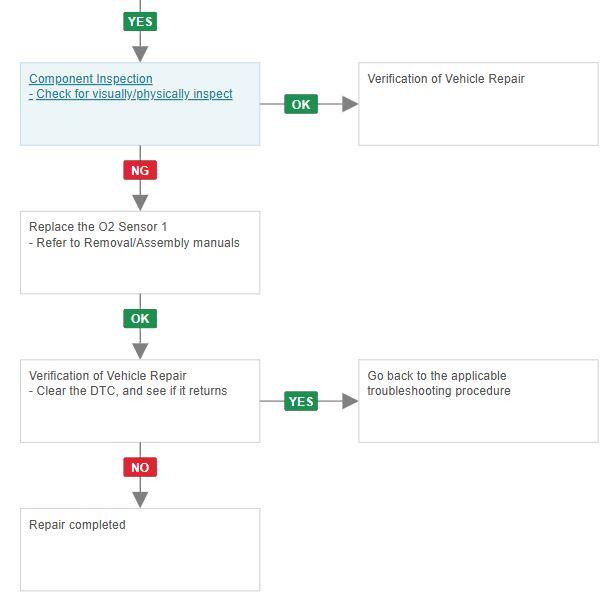Viewport: 607px width, 598px height.
Task: Click the green YES badge at the top
Action: click(140, 21)
